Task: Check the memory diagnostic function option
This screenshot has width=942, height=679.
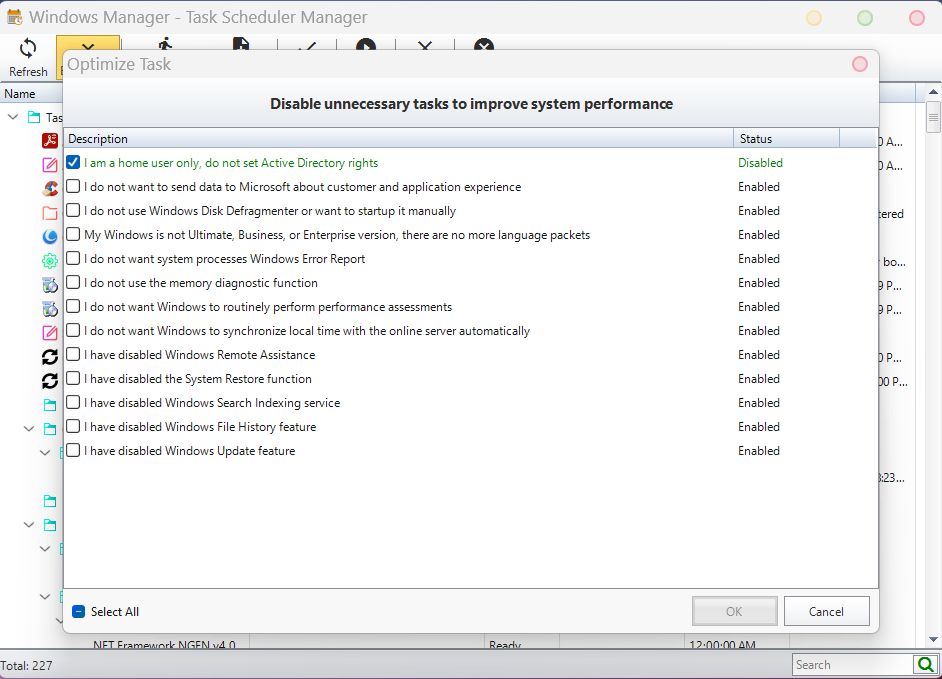Action: point(73,282)
